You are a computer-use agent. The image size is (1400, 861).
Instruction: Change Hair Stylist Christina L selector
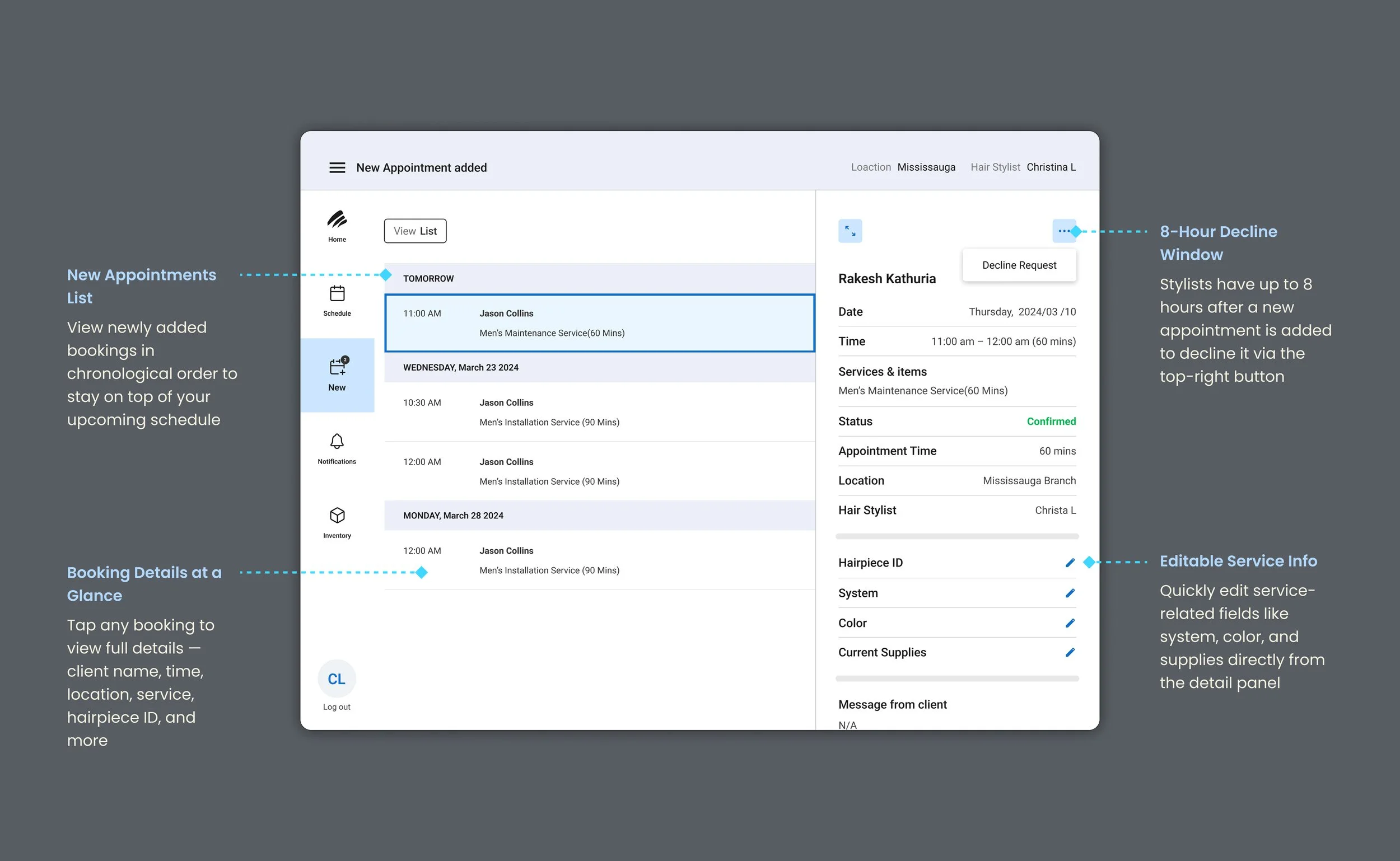[1051, 167]
